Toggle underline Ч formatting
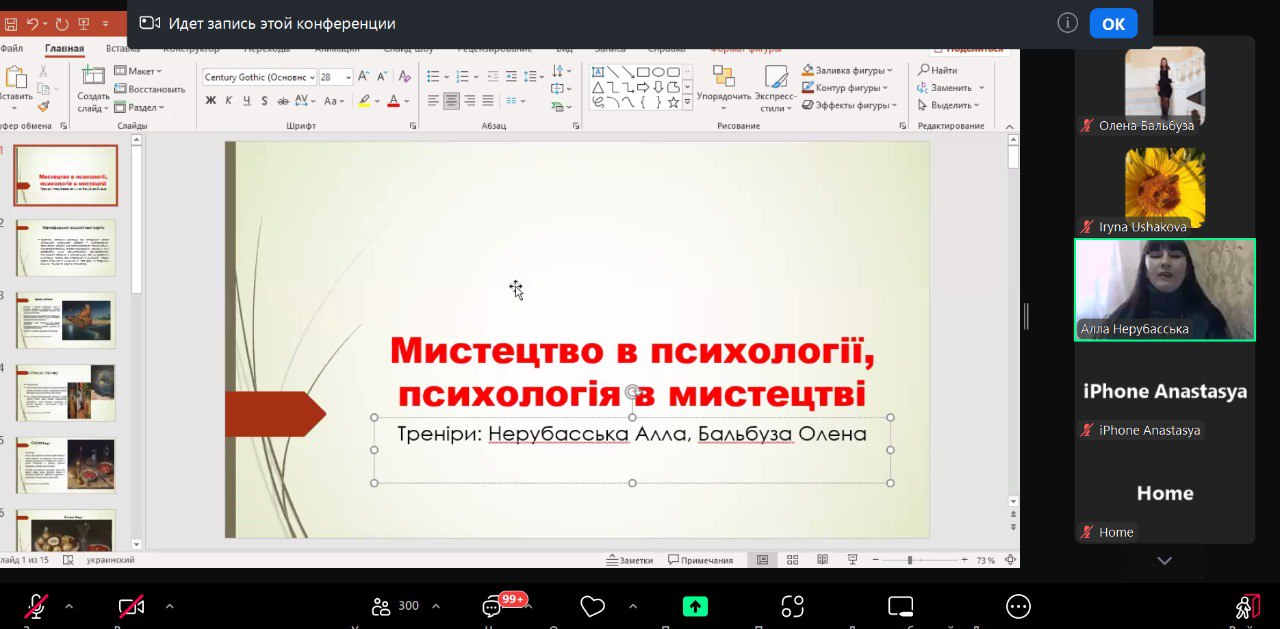This screenshot has width=1280, height=629. point(246,100)
